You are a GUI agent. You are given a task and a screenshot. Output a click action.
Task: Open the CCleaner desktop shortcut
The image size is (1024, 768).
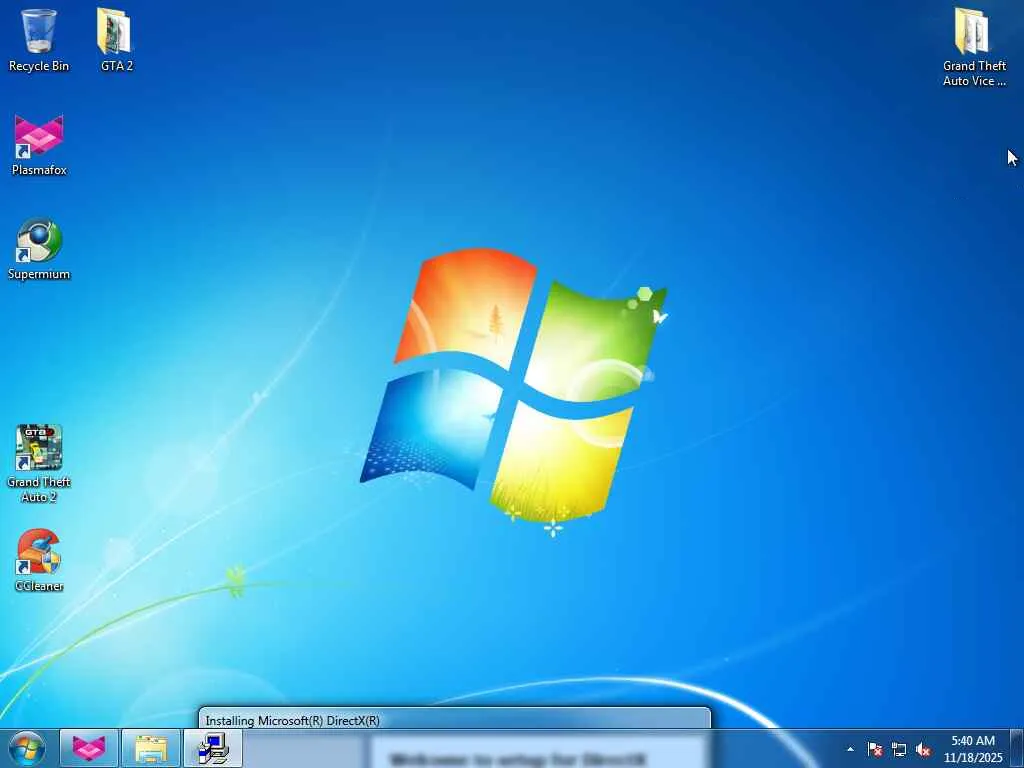coord(39,560)
